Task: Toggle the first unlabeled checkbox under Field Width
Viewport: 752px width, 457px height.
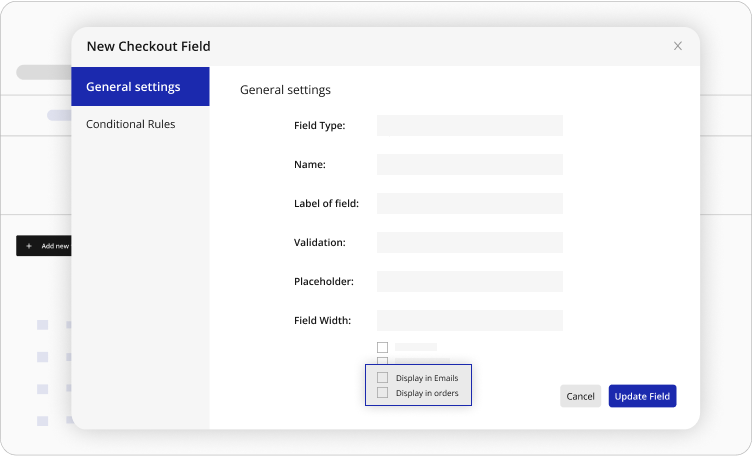Action: 382,347
